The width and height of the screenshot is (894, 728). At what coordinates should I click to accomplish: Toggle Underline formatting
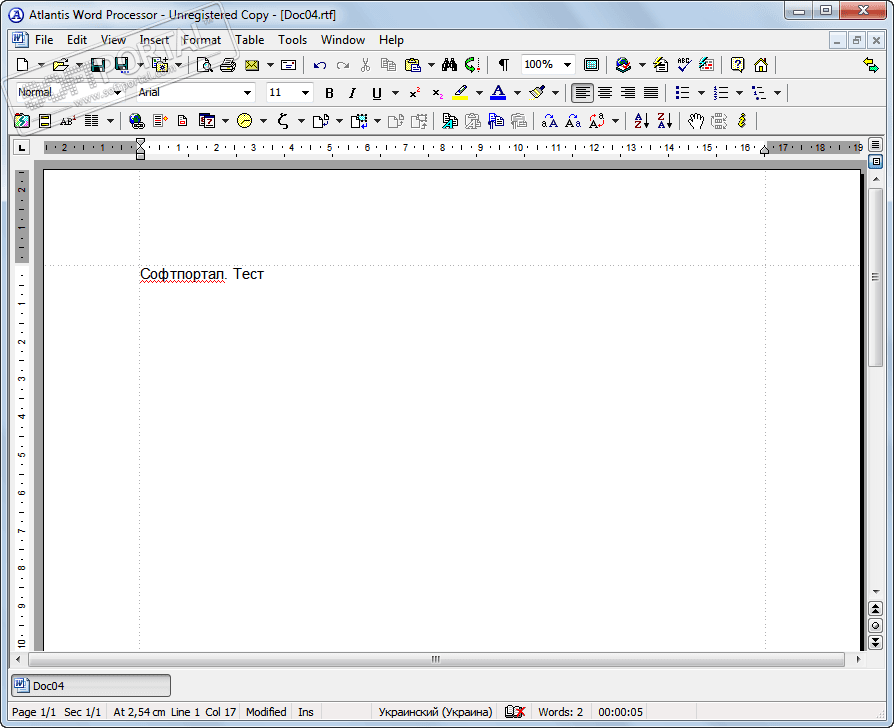[376, 93]
